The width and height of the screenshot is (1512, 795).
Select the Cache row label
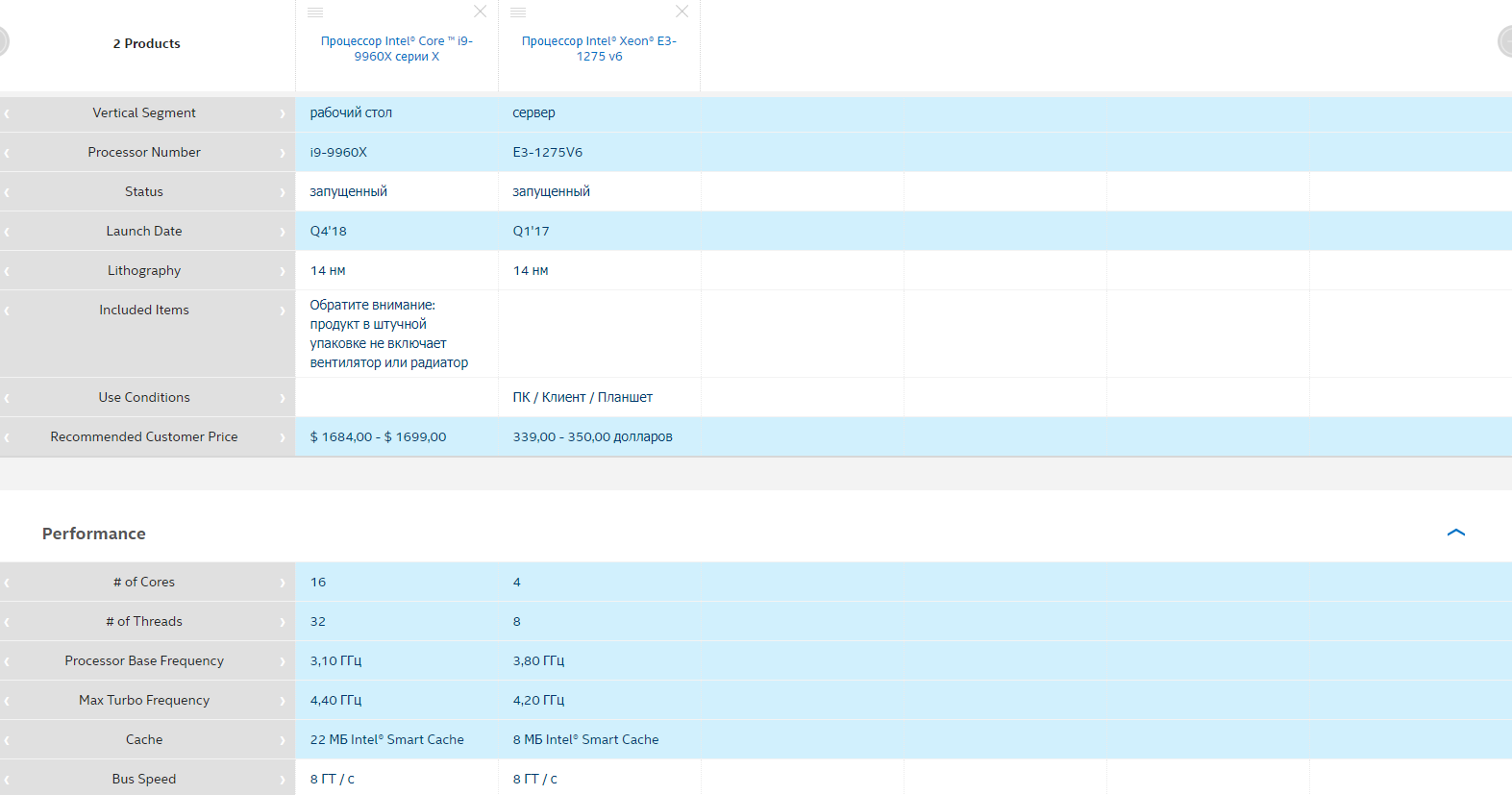[144, 739]
